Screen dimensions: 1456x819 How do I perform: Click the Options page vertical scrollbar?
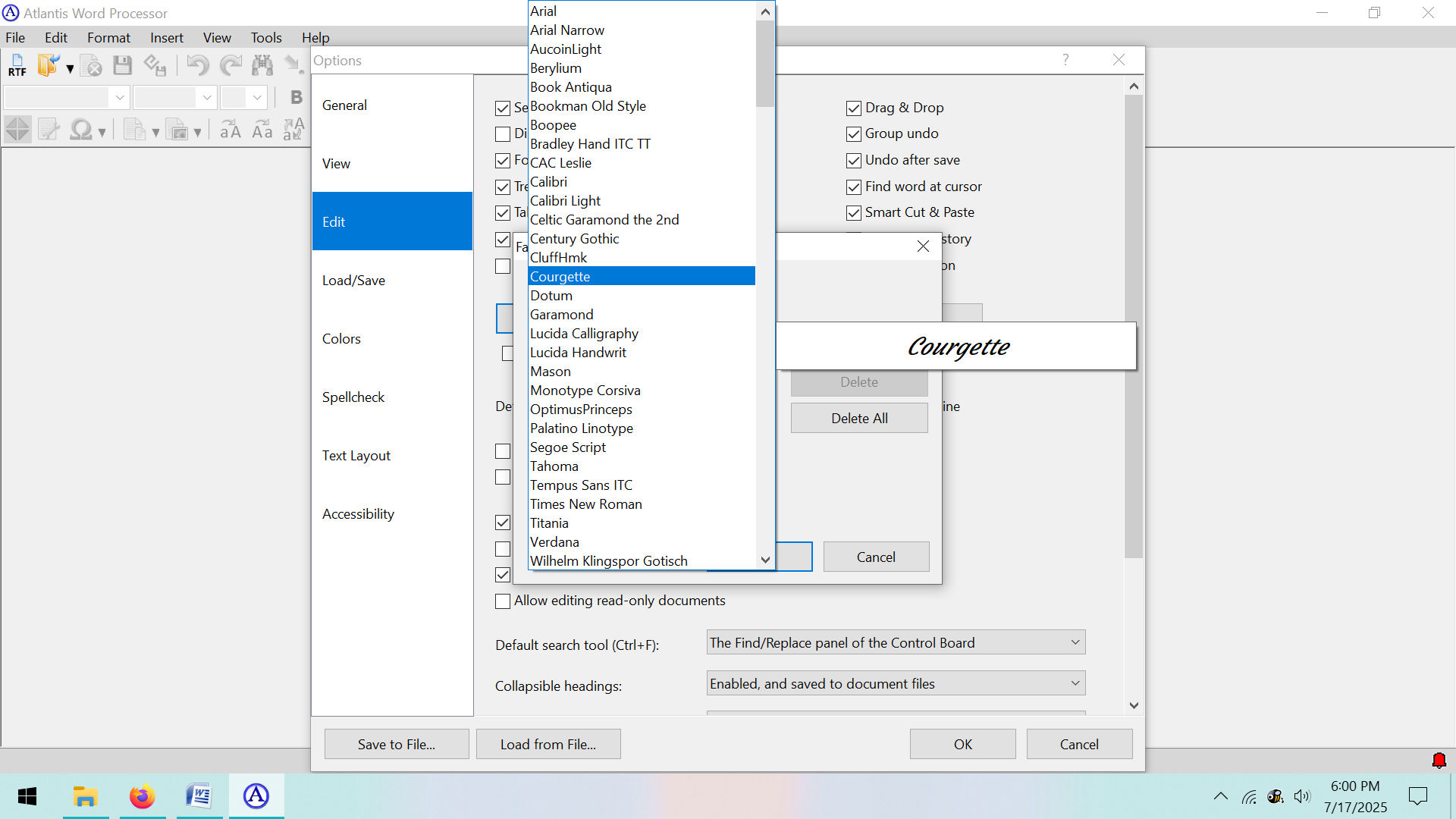pyautogui.click(x=1134, y=326)
